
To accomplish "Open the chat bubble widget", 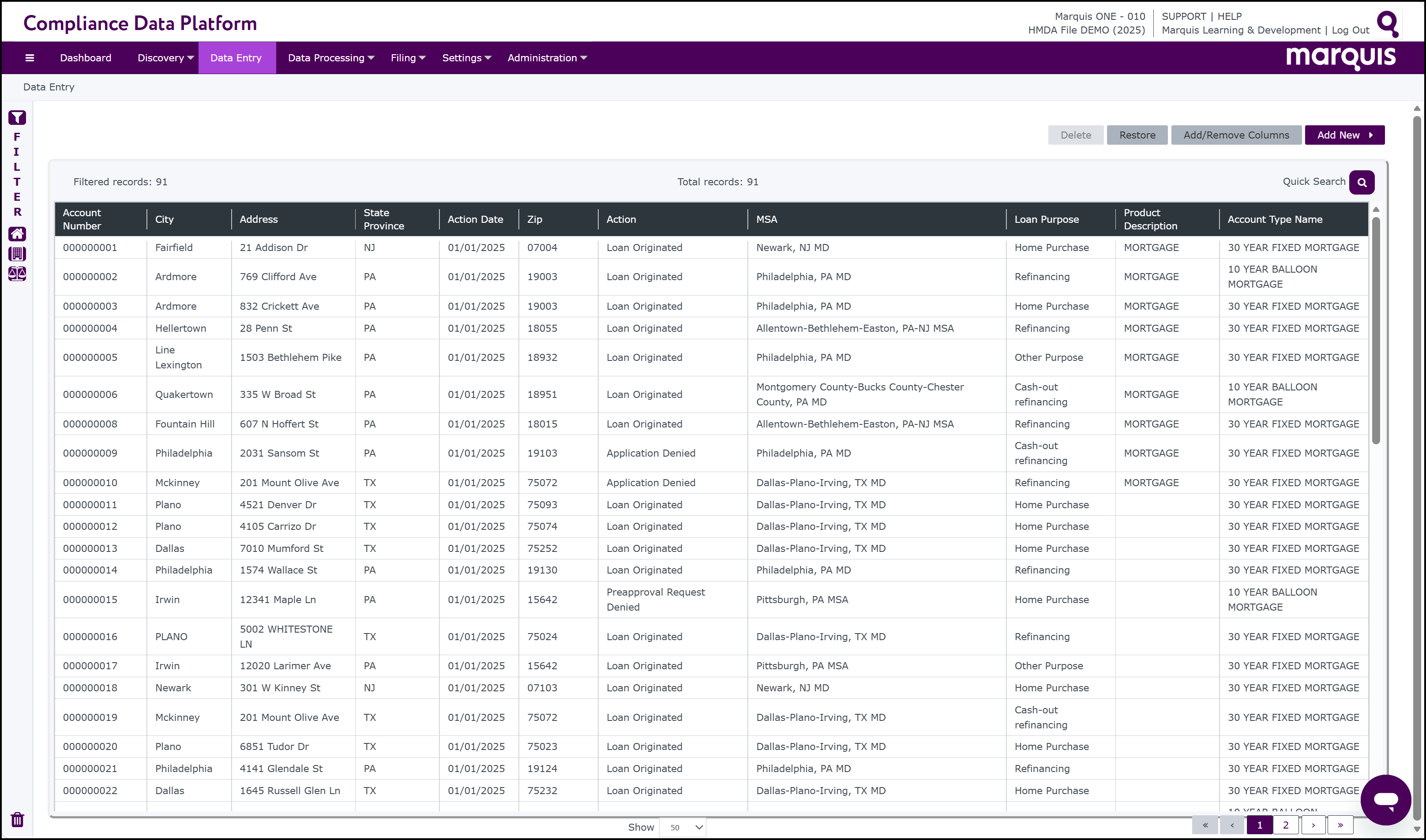I will [x=1385, y=799].
